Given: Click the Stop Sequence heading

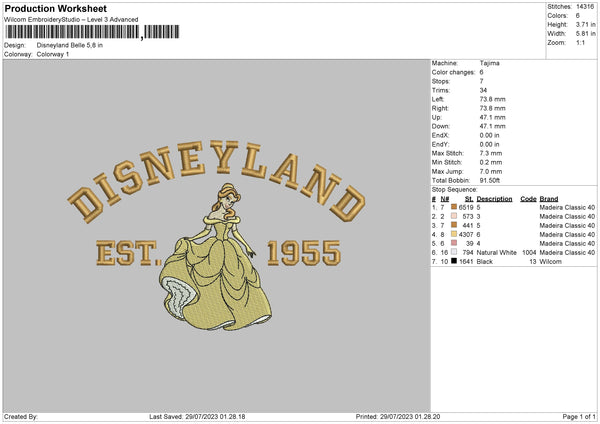Looking at the screenshot, I should 454,189.
